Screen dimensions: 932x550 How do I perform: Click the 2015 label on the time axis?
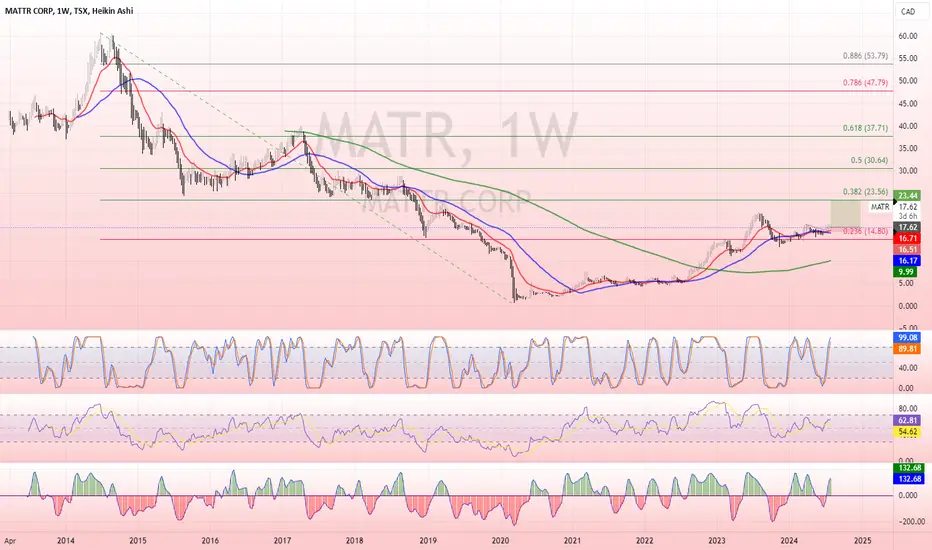138,540
